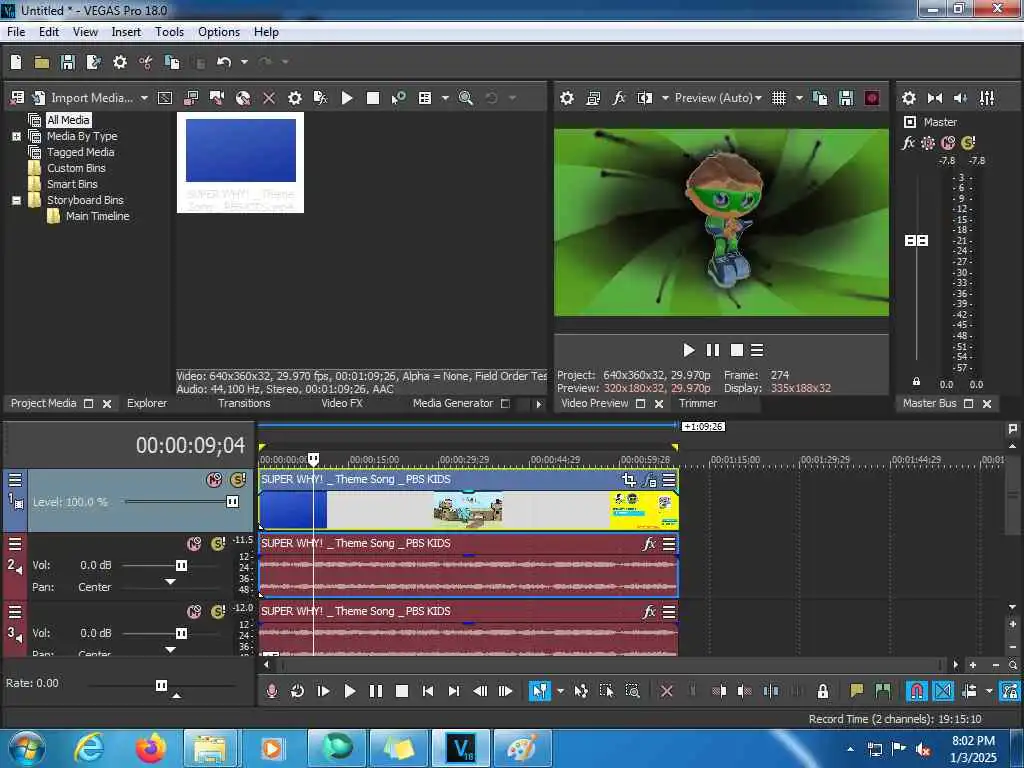Select the Normal edit tool in transport bar
Viewport: 1024px width, 768px height.
point(539,691)
